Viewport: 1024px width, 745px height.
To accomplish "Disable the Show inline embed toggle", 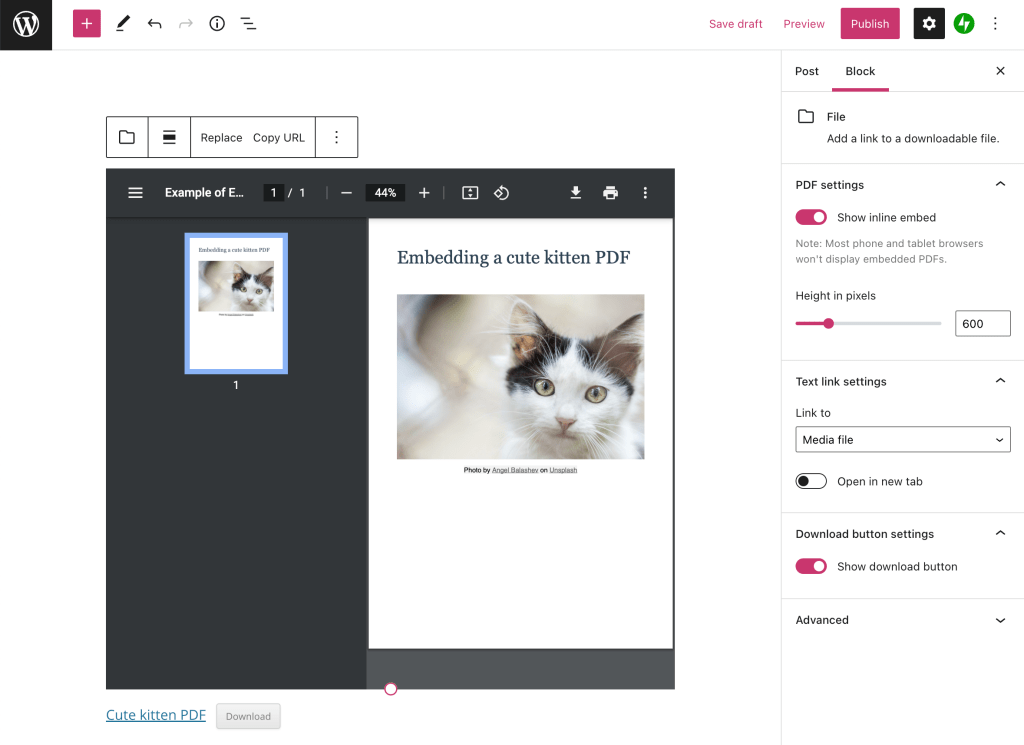I will point(811,217).
